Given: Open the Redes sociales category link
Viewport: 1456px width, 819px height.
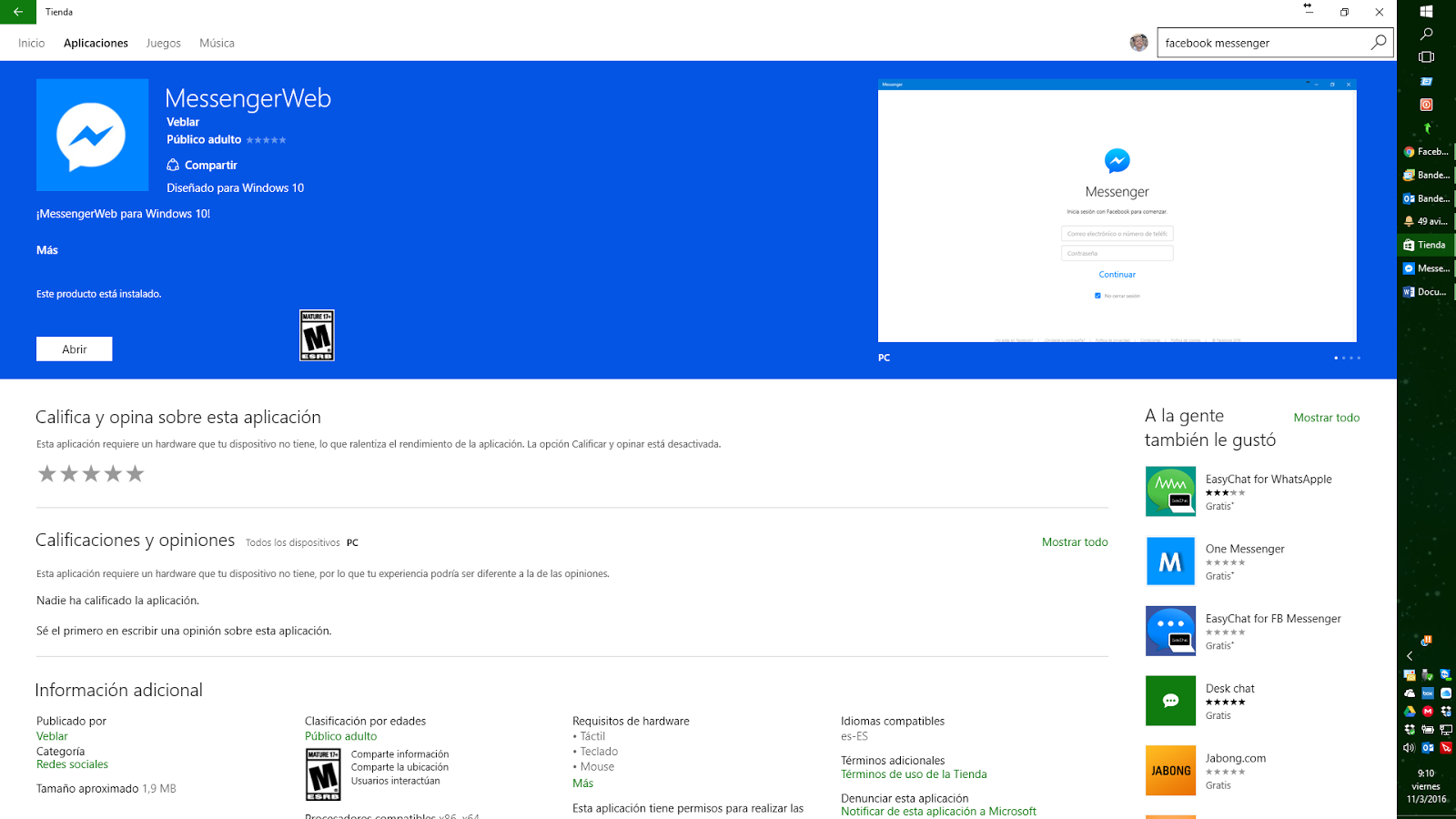Looking at the screenshot, I should pyautogui.click(x=72, y=764).
